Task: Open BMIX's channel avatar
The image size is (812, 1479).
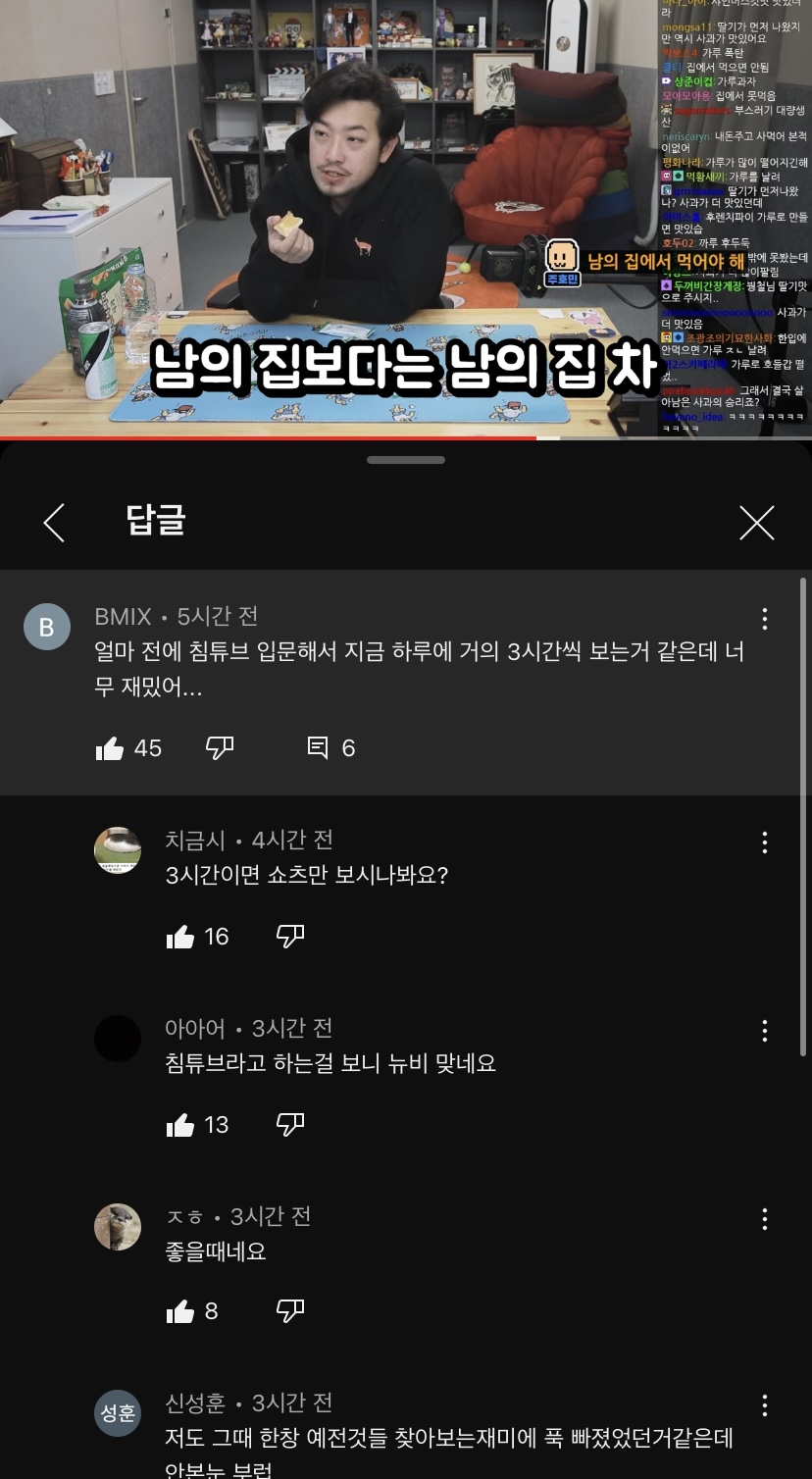Action: (x=47, y=627)
